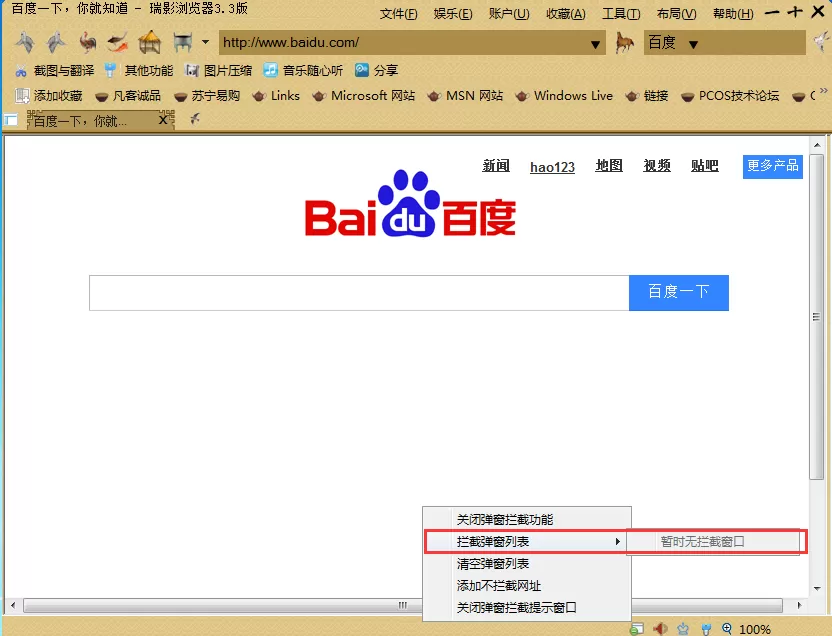
Task: Open the 账户(U) menu
Action: [x=509, y=14]
